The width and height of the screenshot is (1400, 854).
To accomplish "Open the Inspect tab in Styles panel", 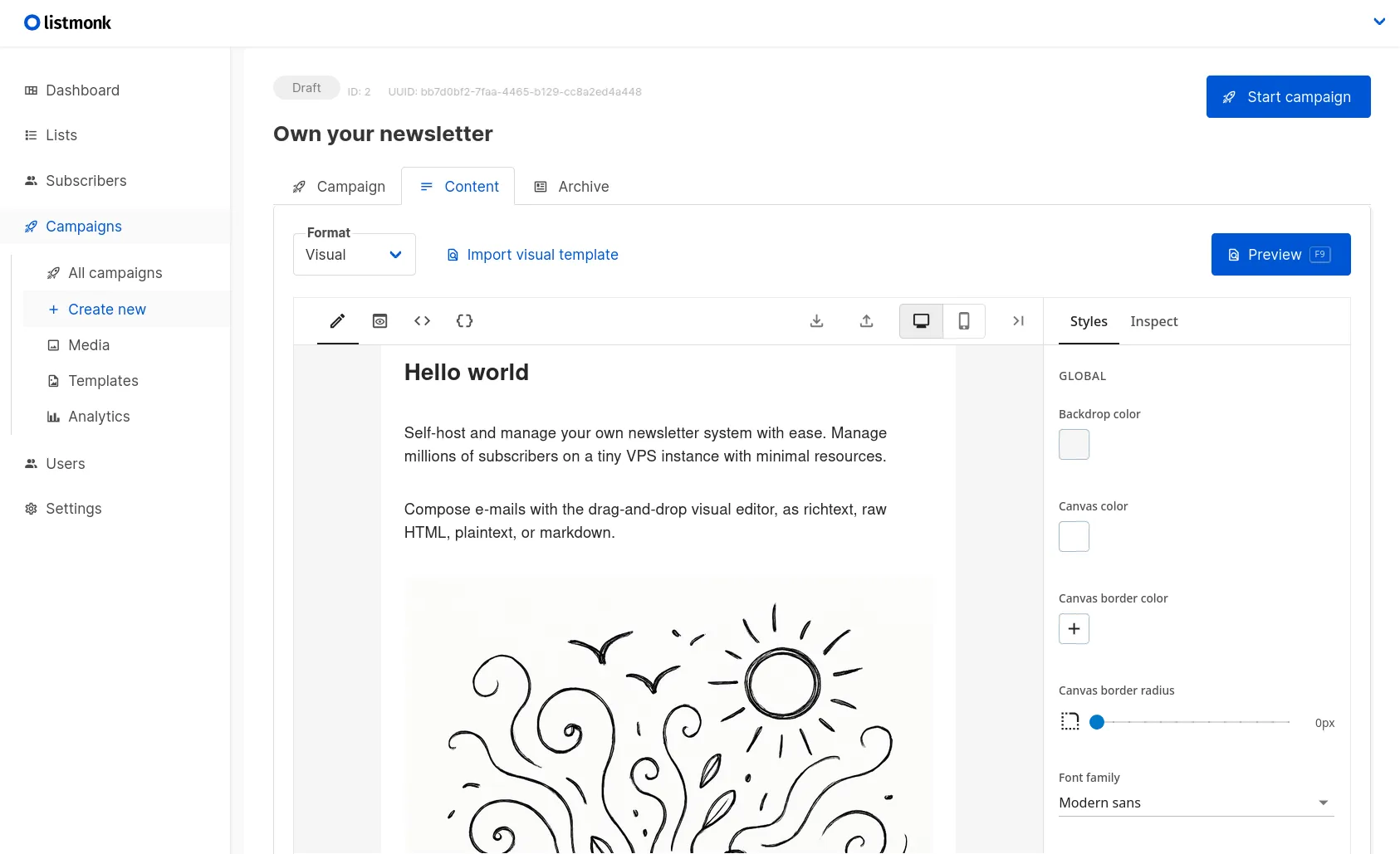I will 1153,321.
